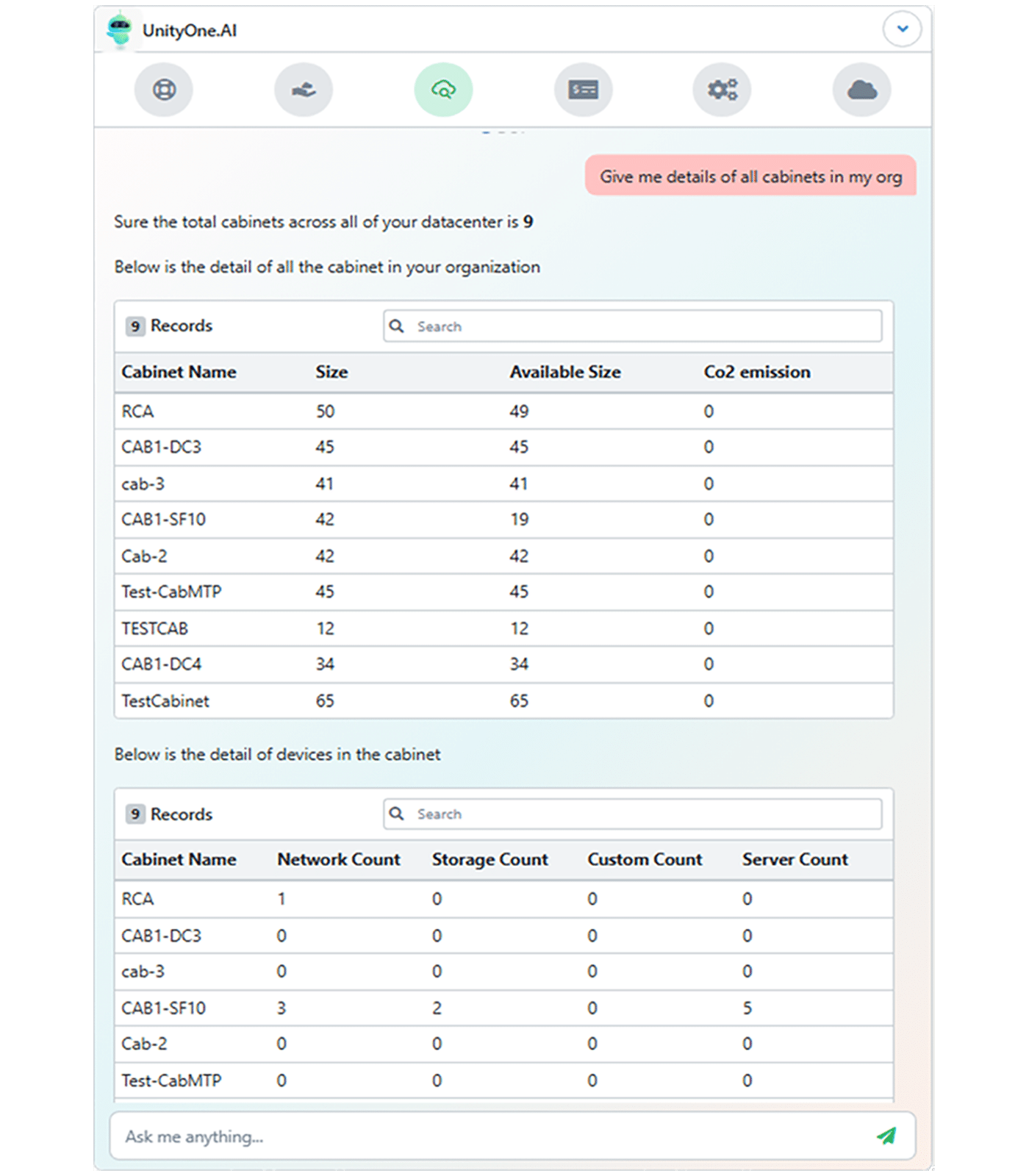Send message with paper plane icon
This screenshot has width=1029, height=1176.
(886, 1136)
